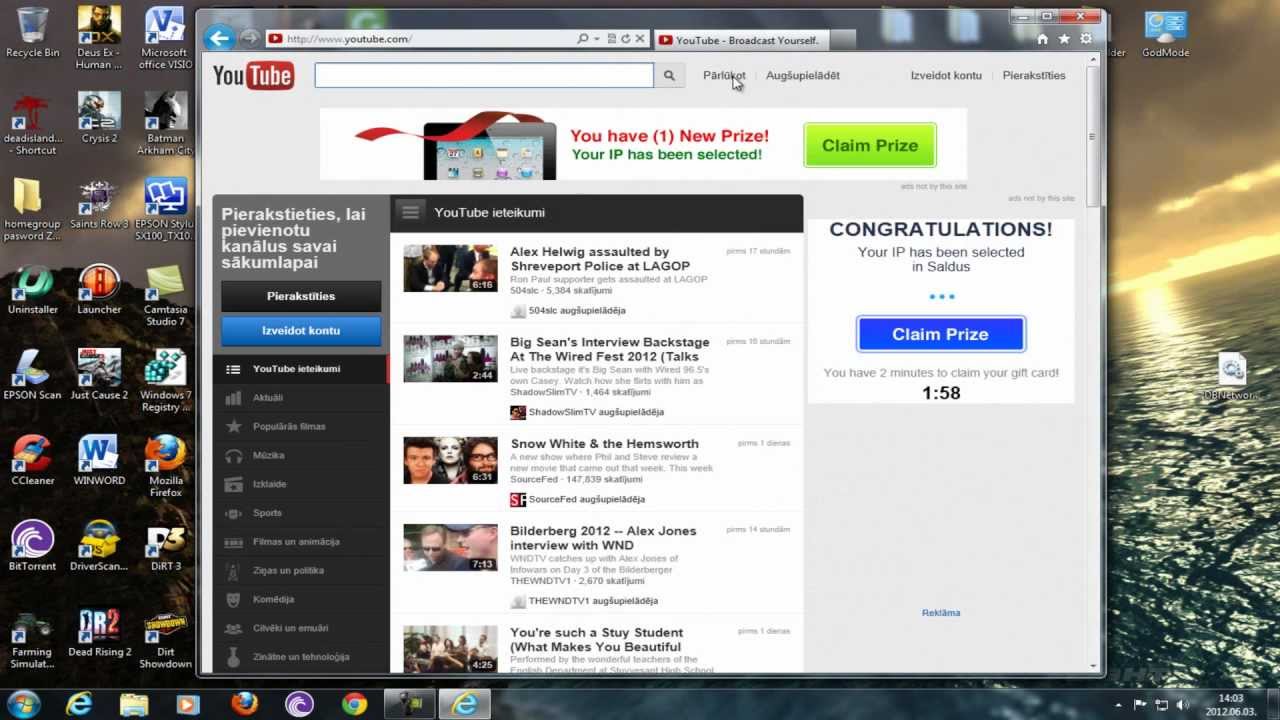Click the guide menu icon beside YouTube ieteikumi
This screenshot has height=720, width=1280.
coord(409,212)
